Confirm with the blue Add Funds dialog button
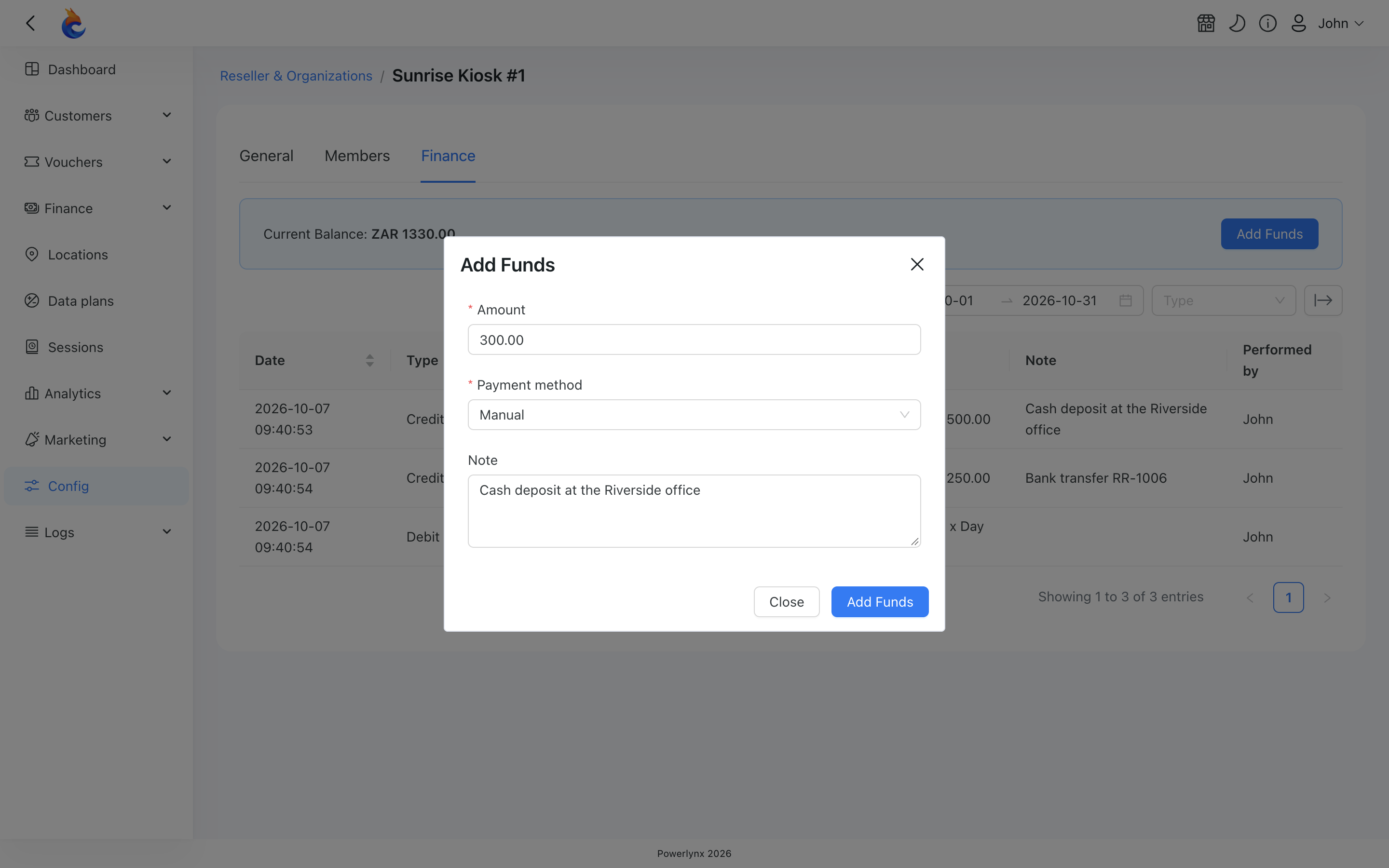 879,602
